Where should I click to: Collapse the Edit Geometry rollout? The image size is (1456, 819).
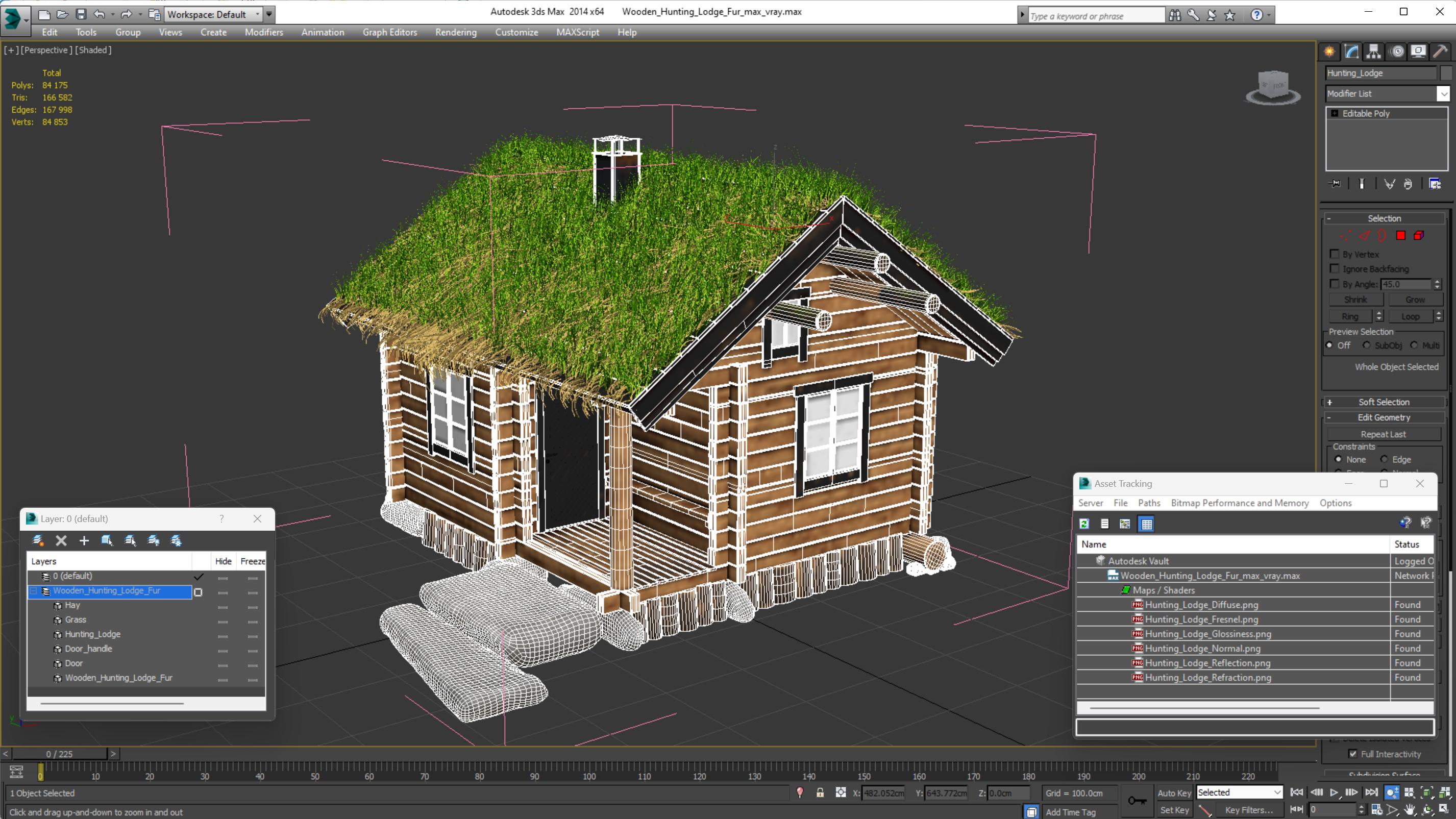[x=1384, y=417]
